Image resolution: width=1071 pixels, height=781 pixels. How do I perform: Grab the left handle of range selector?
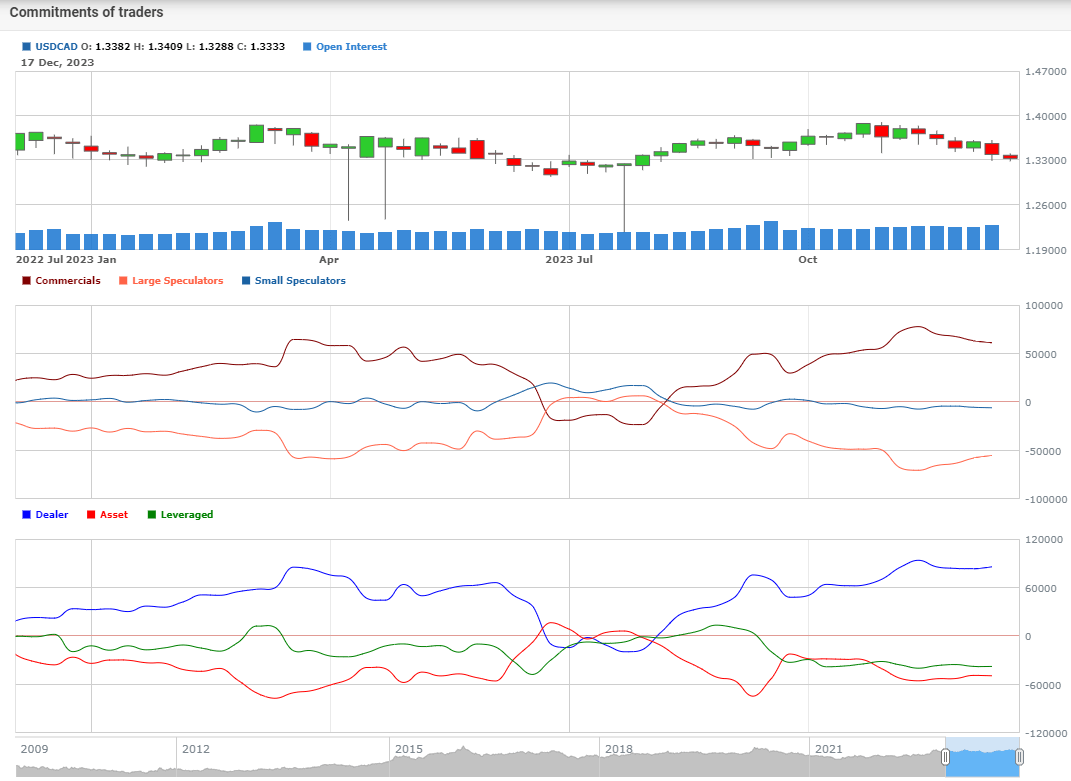click(x=945, y=758)
